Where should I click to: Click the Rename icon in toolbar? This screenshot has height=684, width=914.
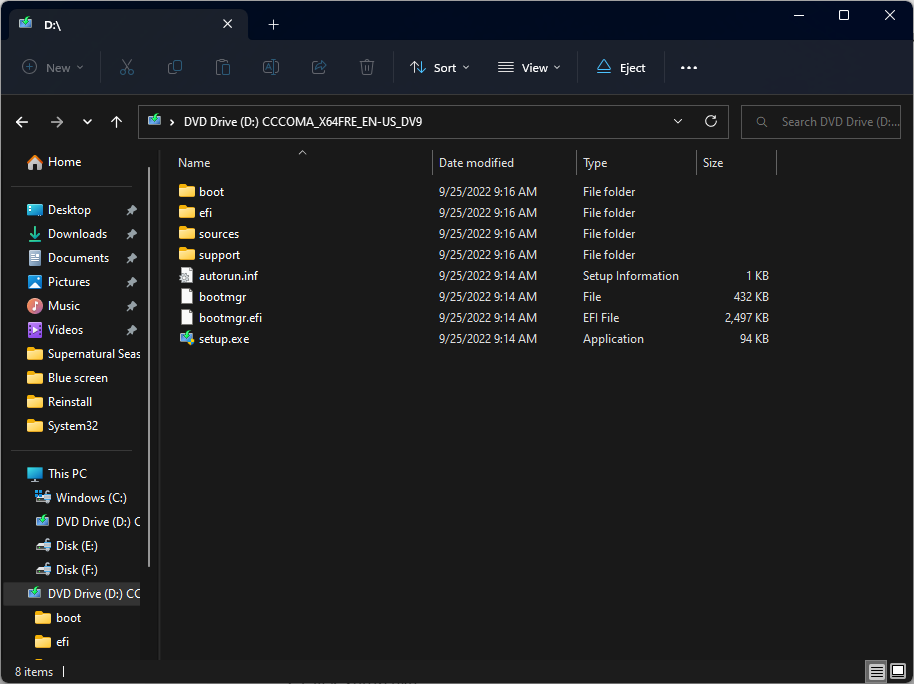tap(271, 68)
